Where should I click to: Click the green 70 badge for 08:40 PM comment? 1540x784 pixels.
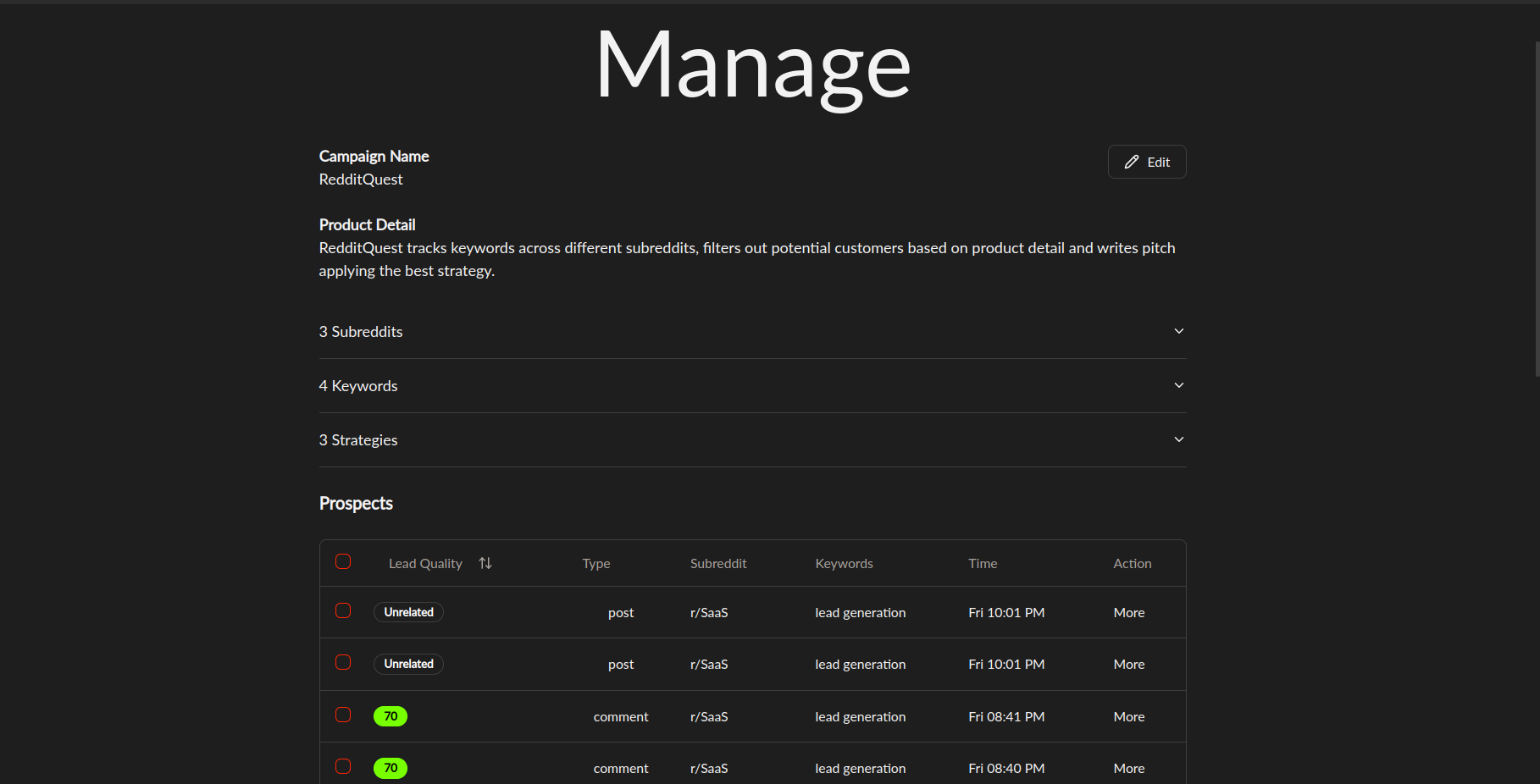click(391, 768)
